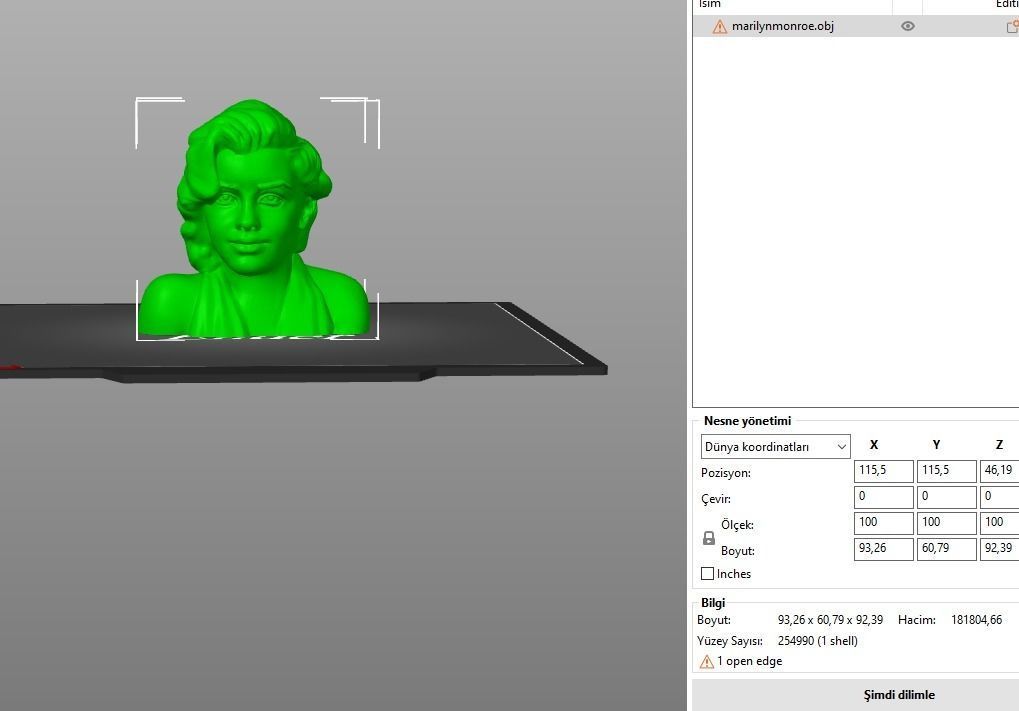Click the Boyut Y size field
1019x711 pixels.
coord(946,549)
